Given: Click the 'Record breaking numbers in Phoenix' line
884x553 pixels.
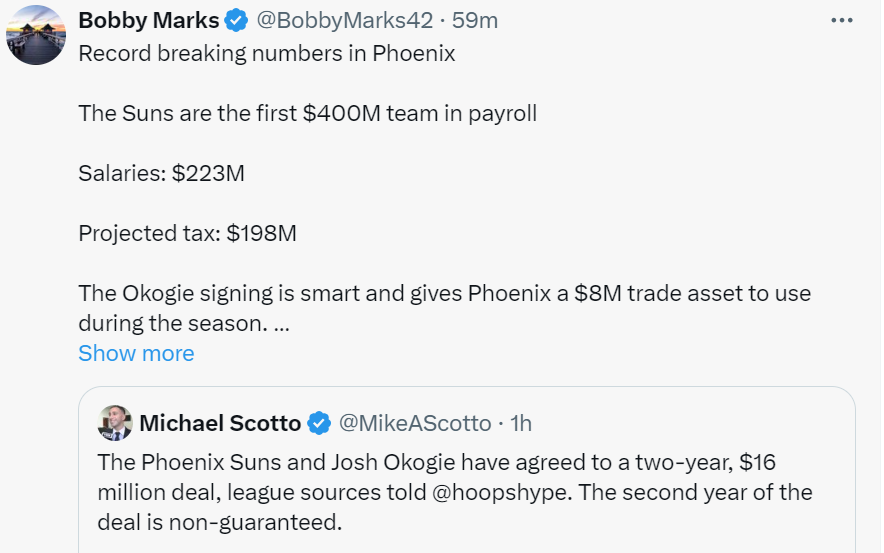Looking at the screenshot, I should [267, 54].
